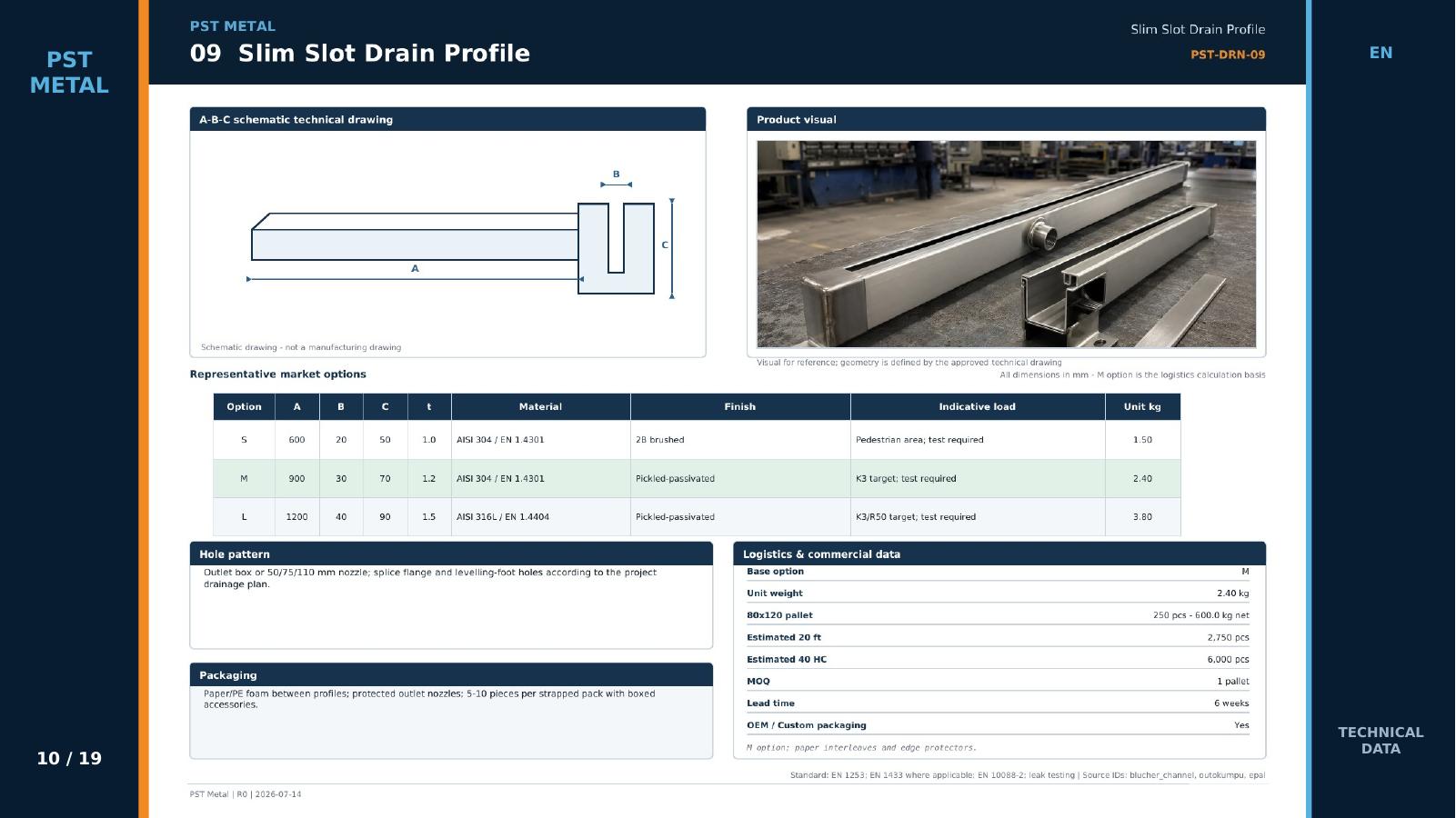Viewport: 1456px width, 818px height.
Task: Select option 'M' row cell
Action: (244, 478)
